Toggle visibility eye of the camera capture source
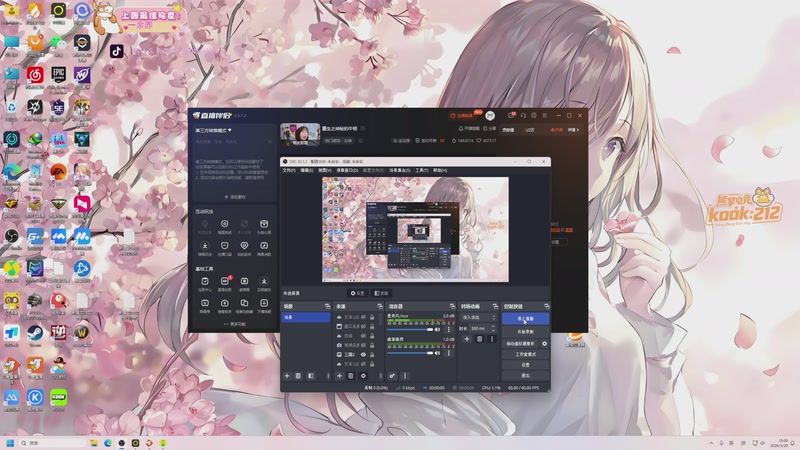800x450 pixels. pos(363,345)
